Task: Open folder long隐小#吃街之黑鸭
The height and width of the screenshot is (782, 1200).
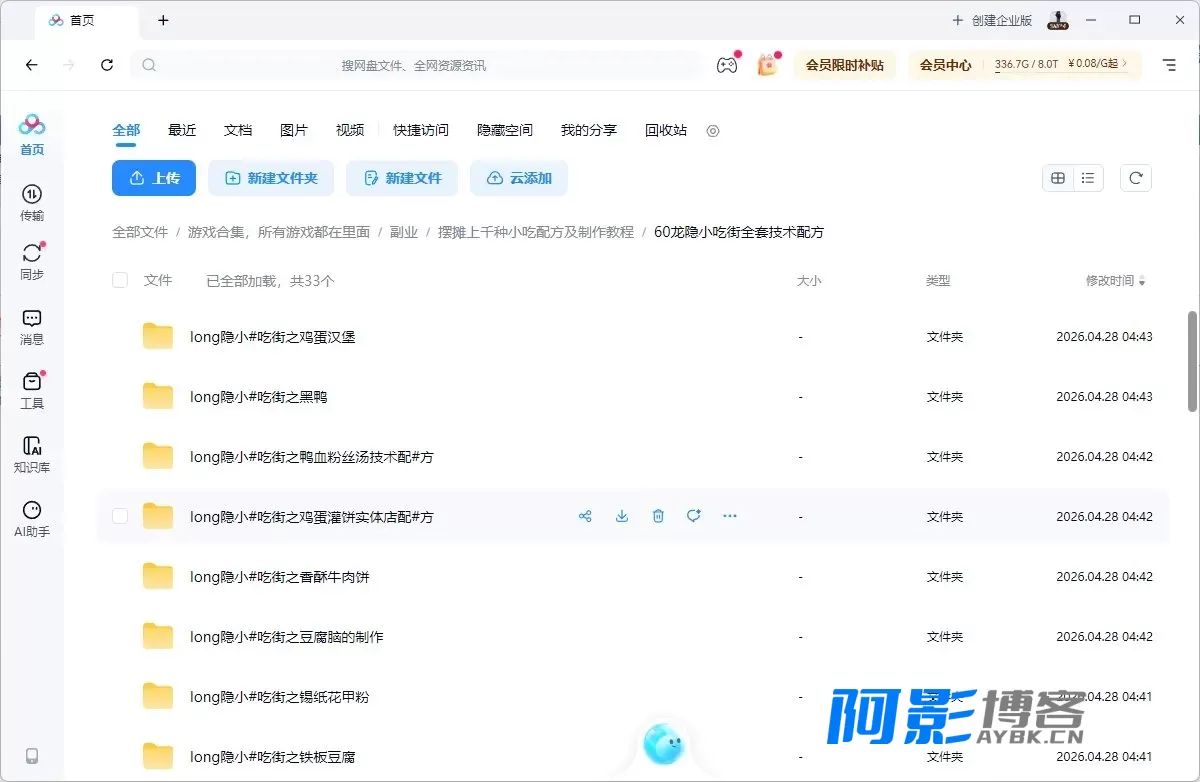Action: pos(259,397)
